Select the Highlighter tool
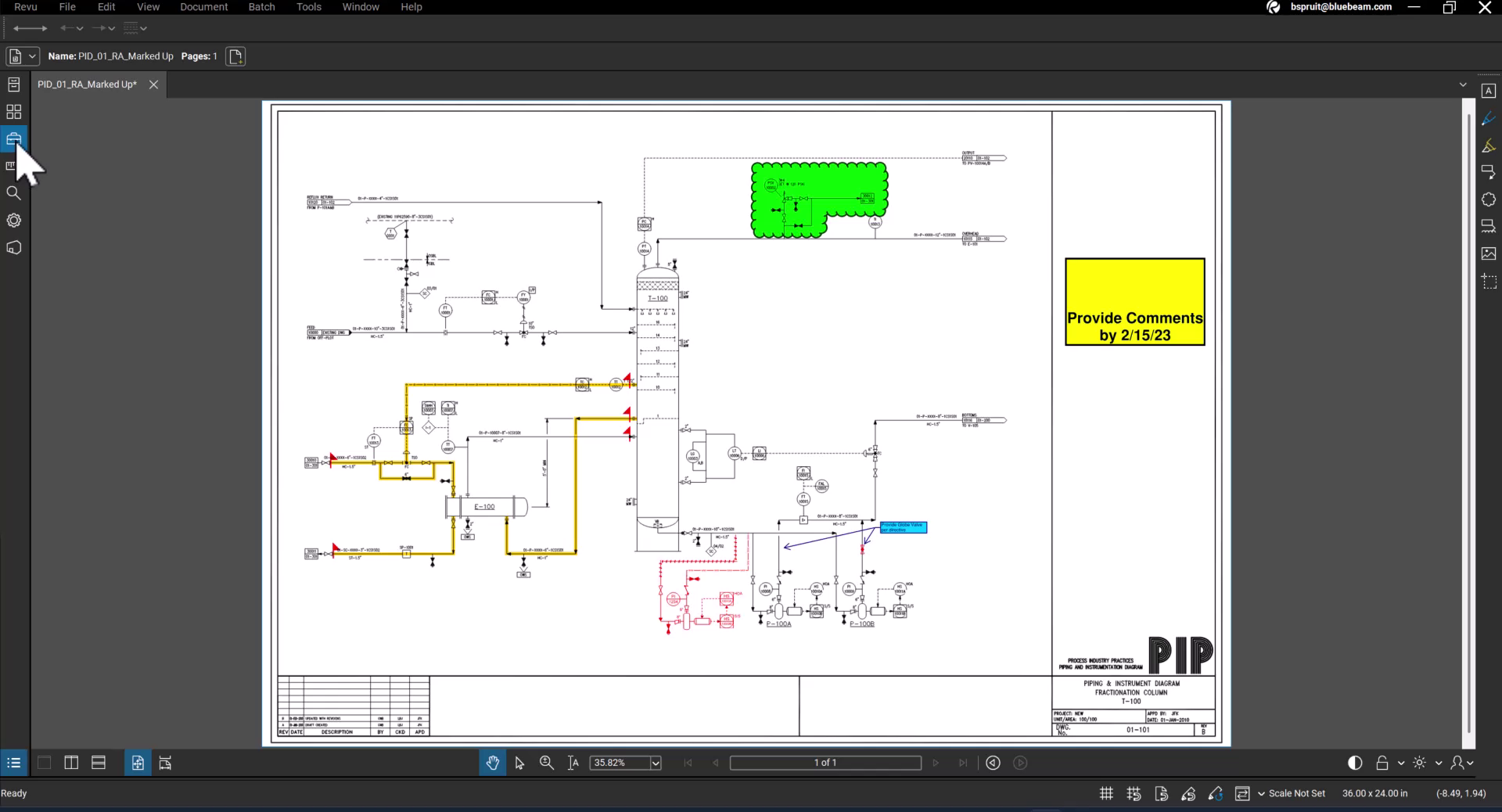Image resolution: width=1502 pixels, height=812 pixels. (1489, 146)
